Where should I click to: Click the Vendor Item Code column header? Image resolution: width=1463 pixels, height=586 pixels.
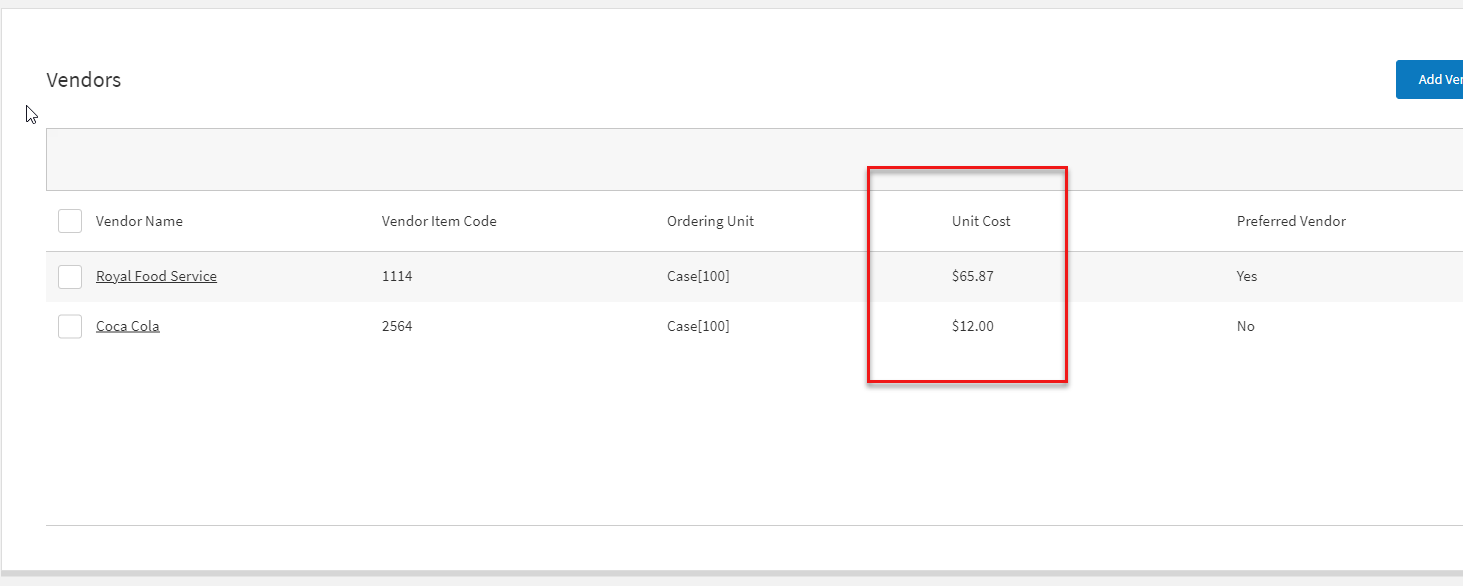[439, 221]
